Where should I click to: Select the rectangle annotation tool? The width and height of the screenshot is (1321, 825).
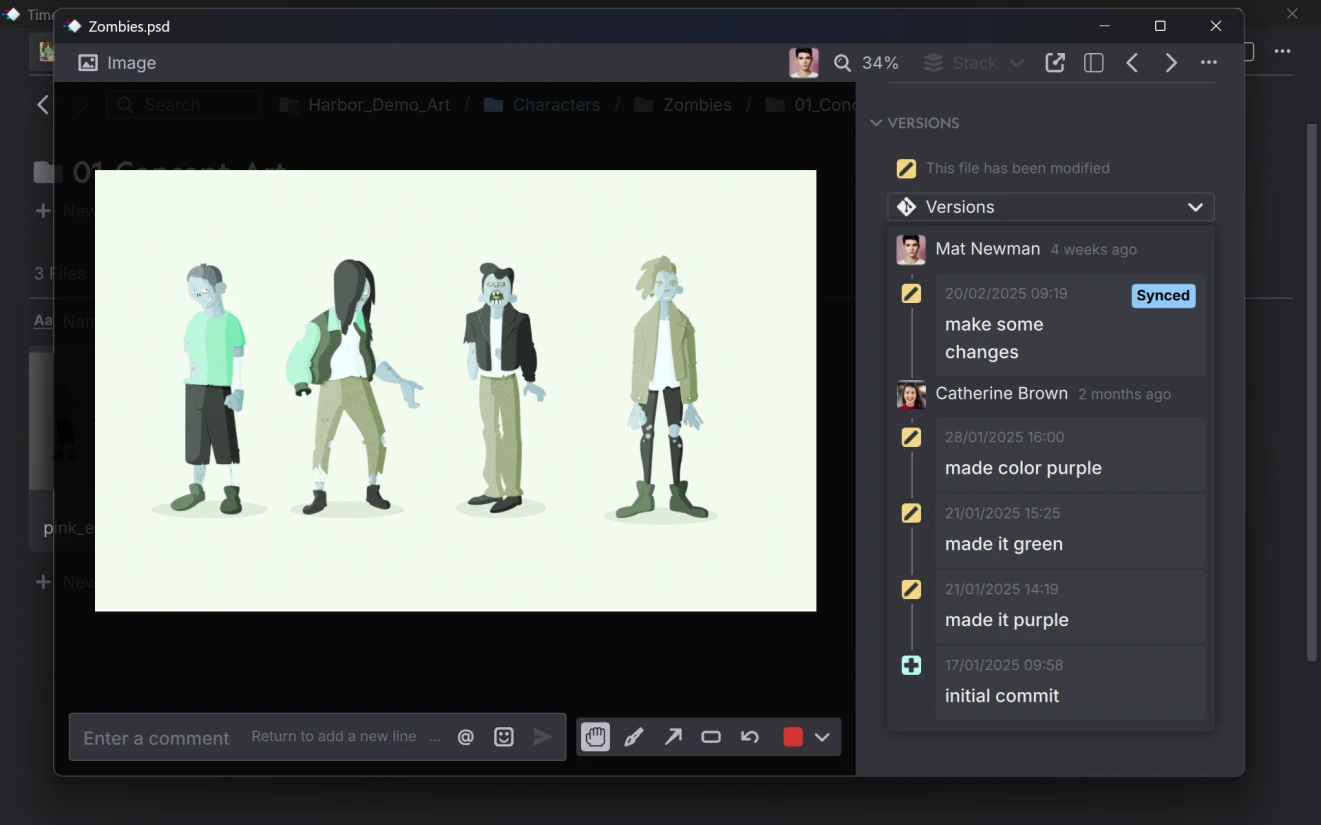coord(711,737)
